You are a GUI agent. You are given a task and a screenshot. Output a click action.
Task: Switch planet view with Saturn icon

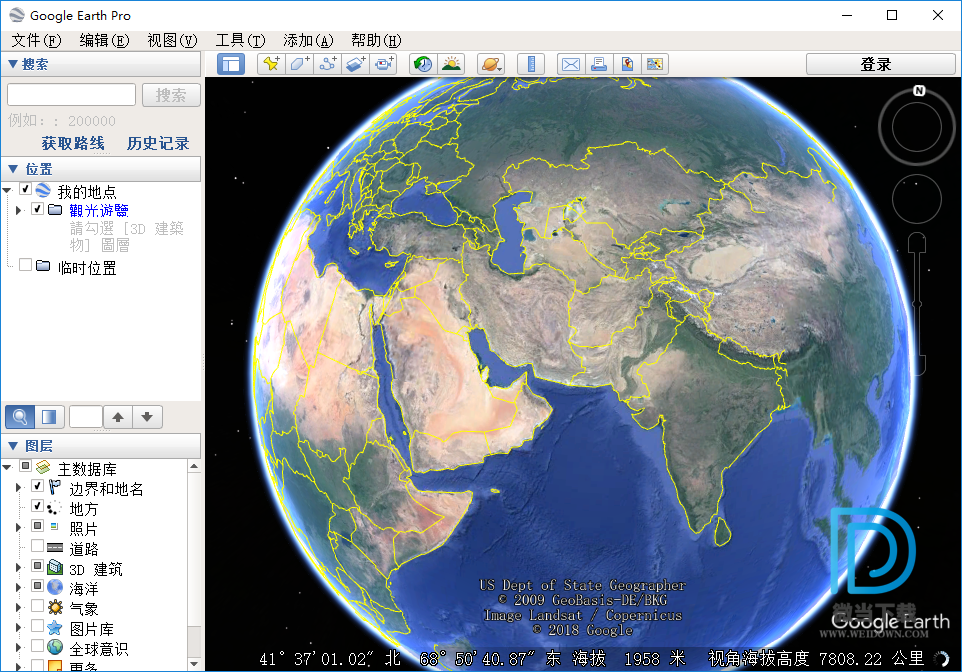tap(491, 64)
